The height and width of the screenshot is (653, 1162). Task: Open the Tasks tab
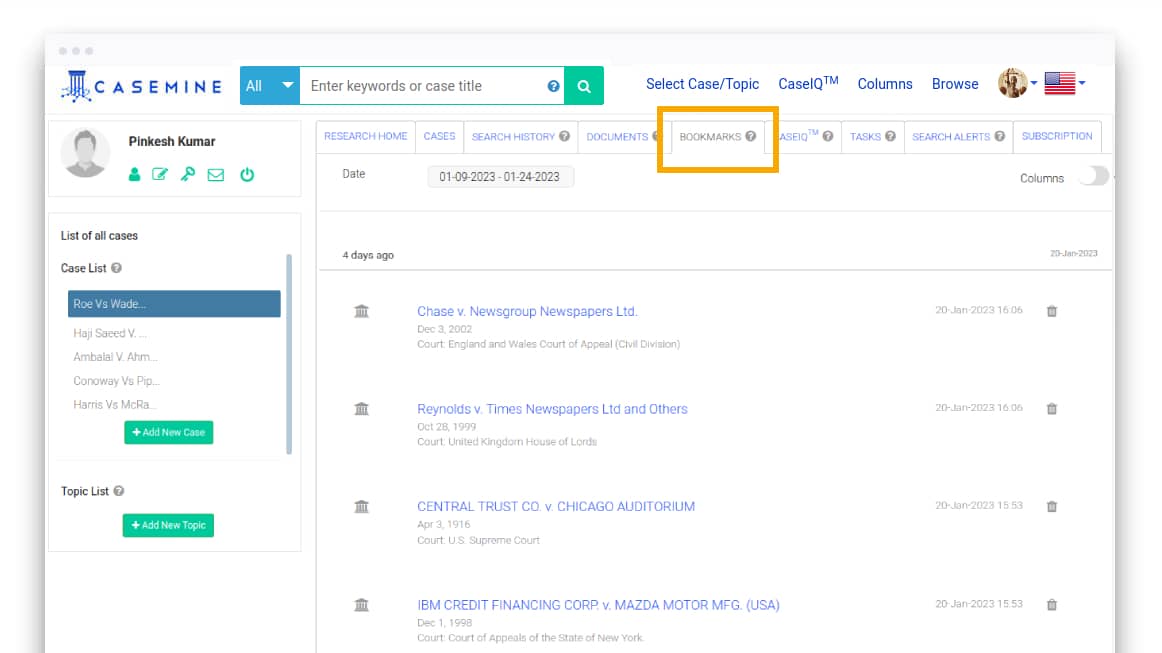pyautogui.click(x=872, y=137)
